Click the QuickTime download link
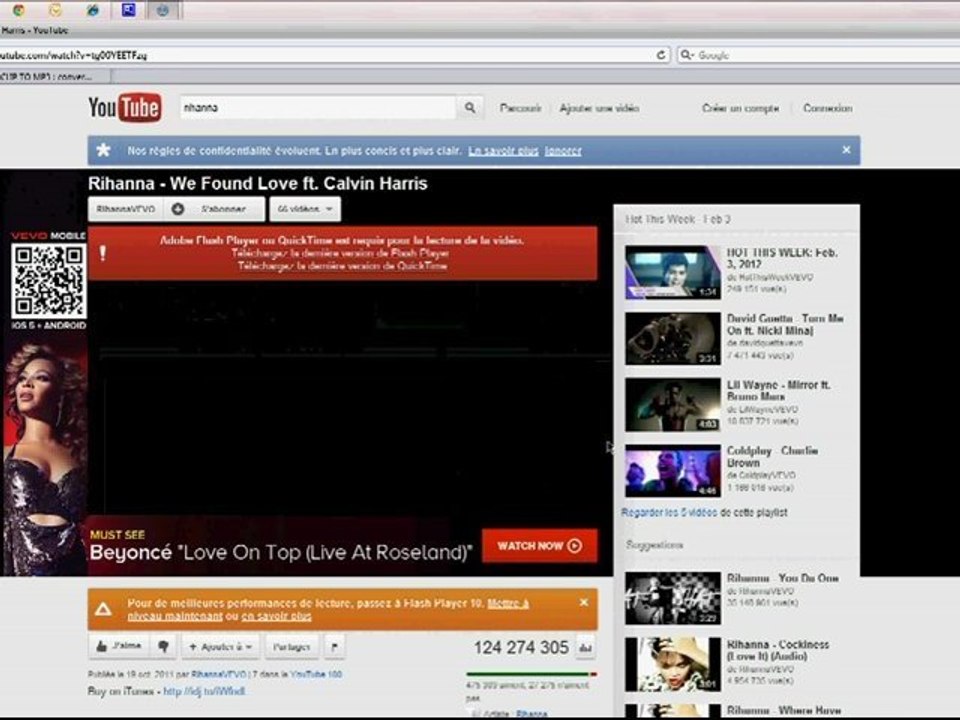The image size is (960, 720). point(342,266)
